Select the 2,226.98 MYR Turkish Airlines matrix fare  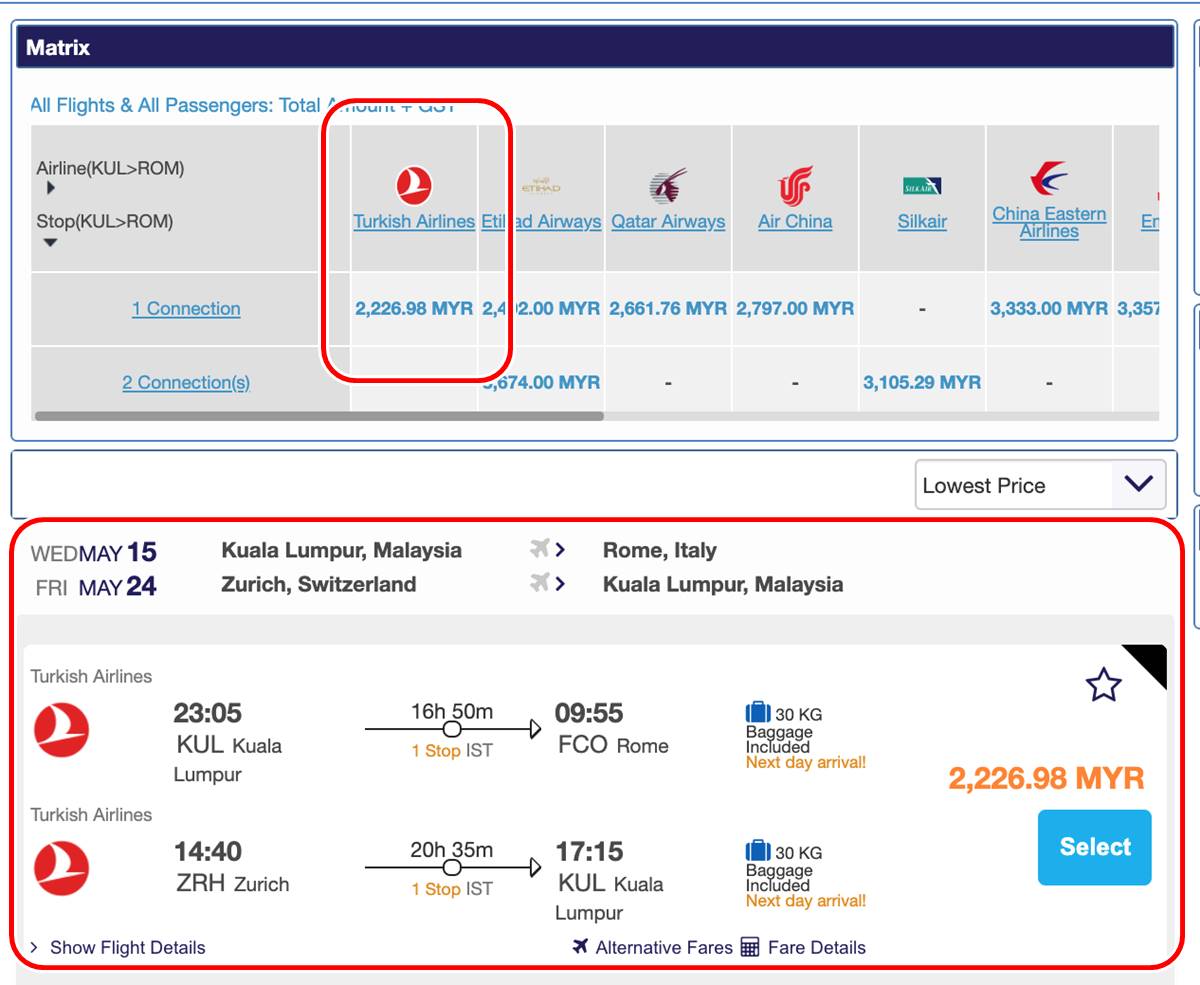(x=414, y=309)
